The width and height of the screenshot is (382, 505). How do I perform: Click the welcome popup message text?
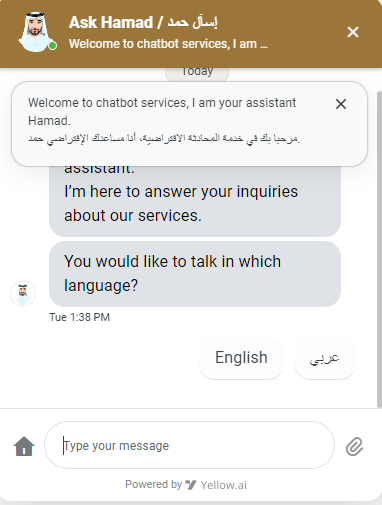(x=164, y=120)
